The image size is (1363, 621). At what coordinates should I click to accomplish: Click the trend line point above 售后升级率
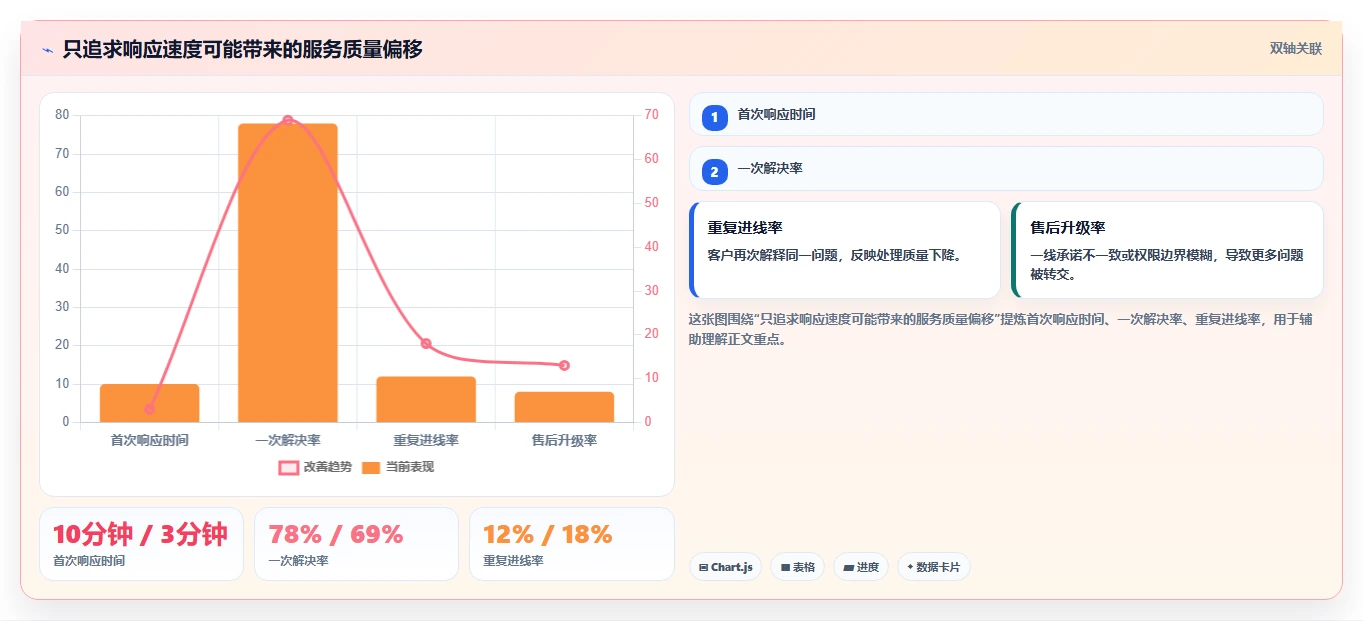point(564,366)
